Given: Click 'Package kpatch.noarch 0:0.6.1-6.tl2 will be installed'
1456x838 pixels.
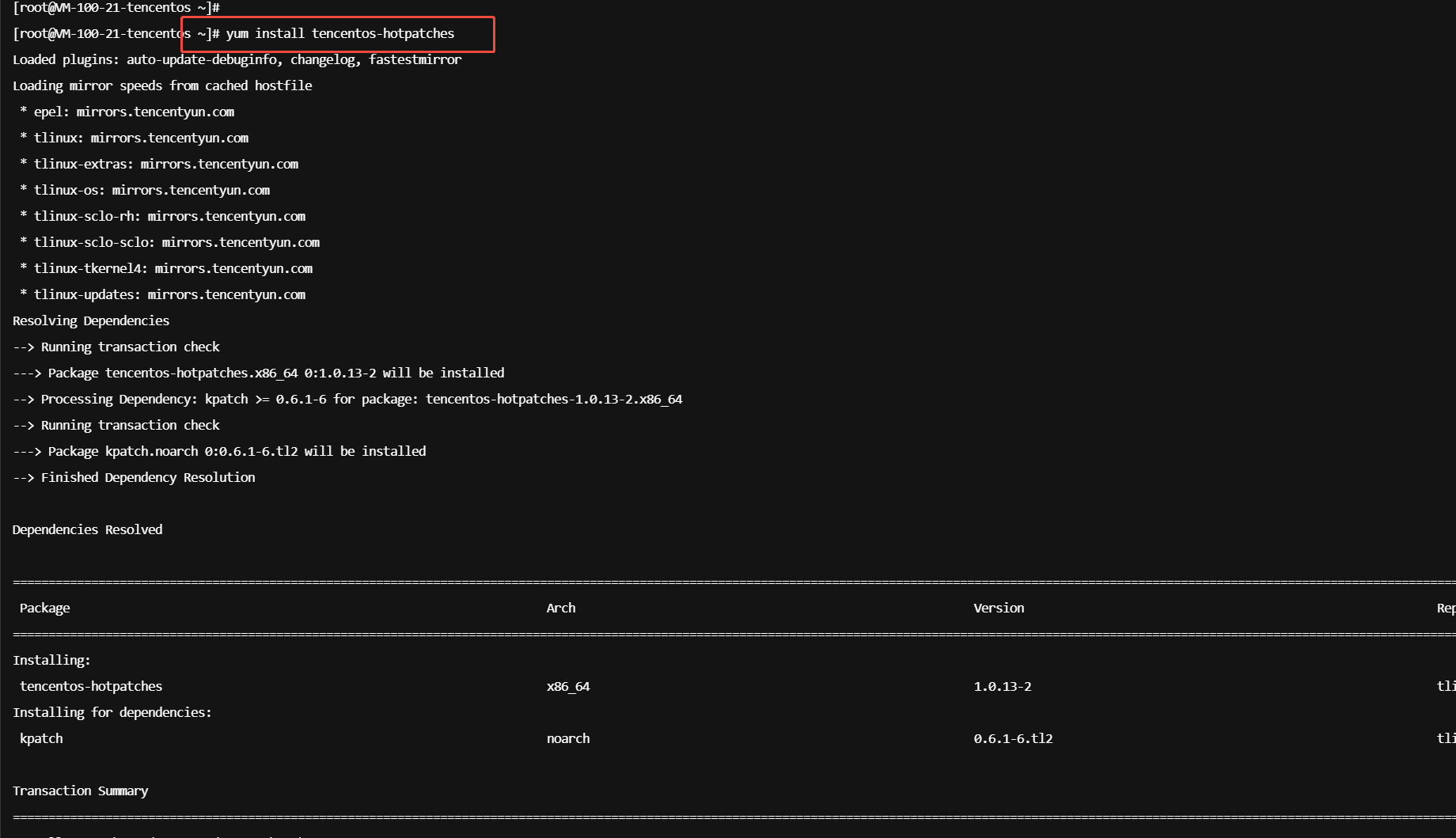Looking at the screenshot, I should click(237, 451).
